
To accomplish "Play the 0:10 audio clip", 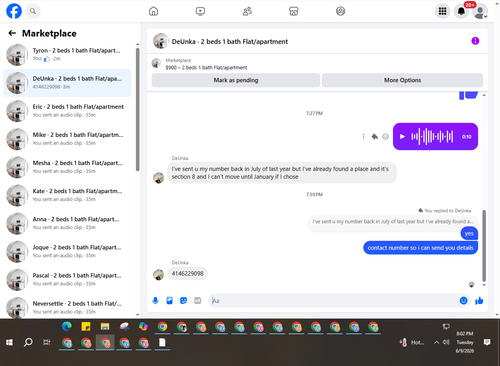I will tap(402, 137).
